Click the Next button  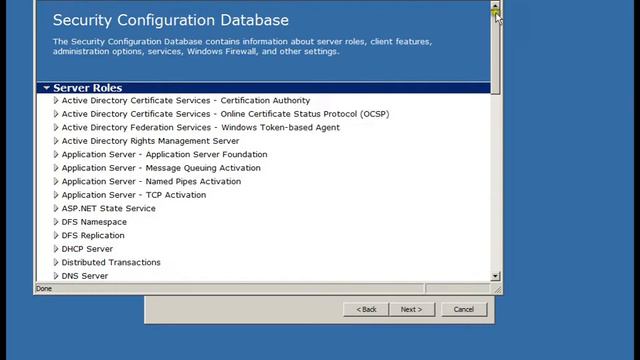pyautogui.click(x=412, y=309)
